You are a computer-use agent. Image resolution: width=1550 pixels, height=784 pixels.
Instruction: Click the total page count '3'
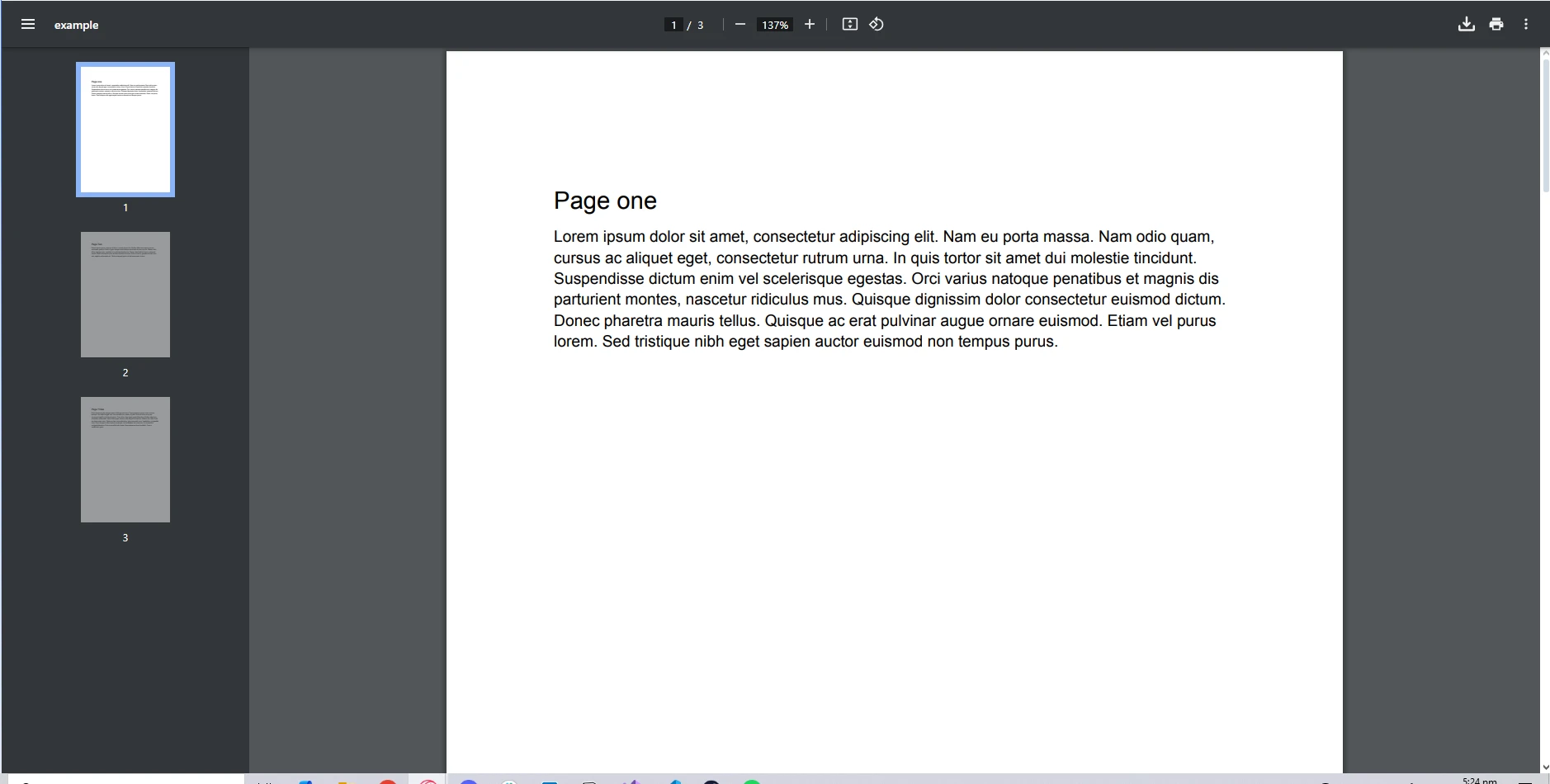click(701, 25)
